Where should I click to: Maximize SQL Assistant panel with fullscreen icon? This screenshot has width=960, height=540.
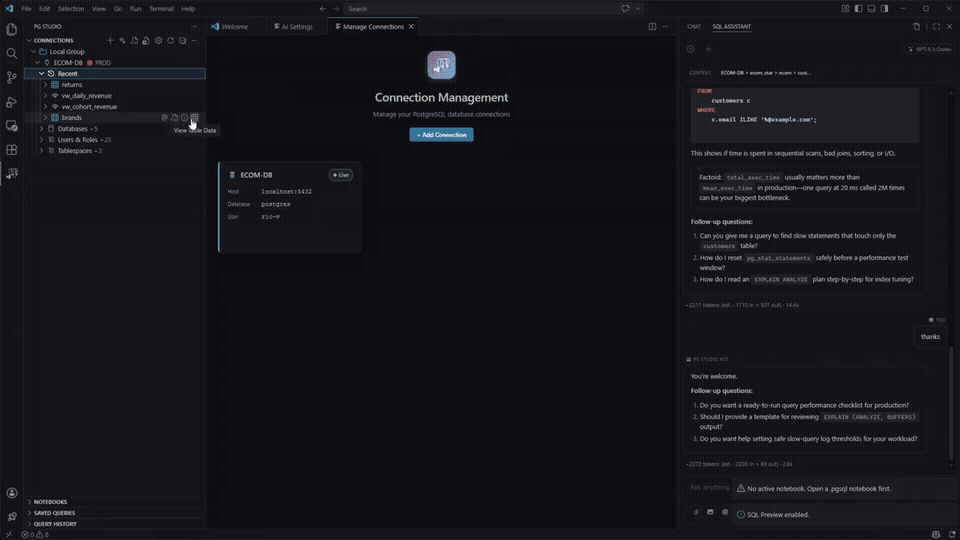936,26
